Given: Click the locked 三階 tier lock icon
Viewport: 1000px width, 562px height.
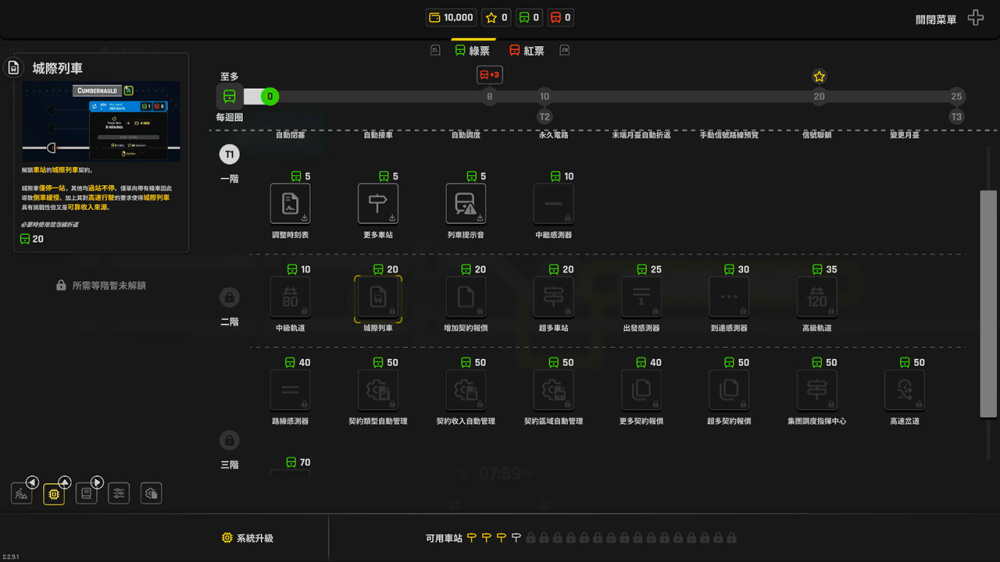Looking at the screenshot, I should pos(230,440).
